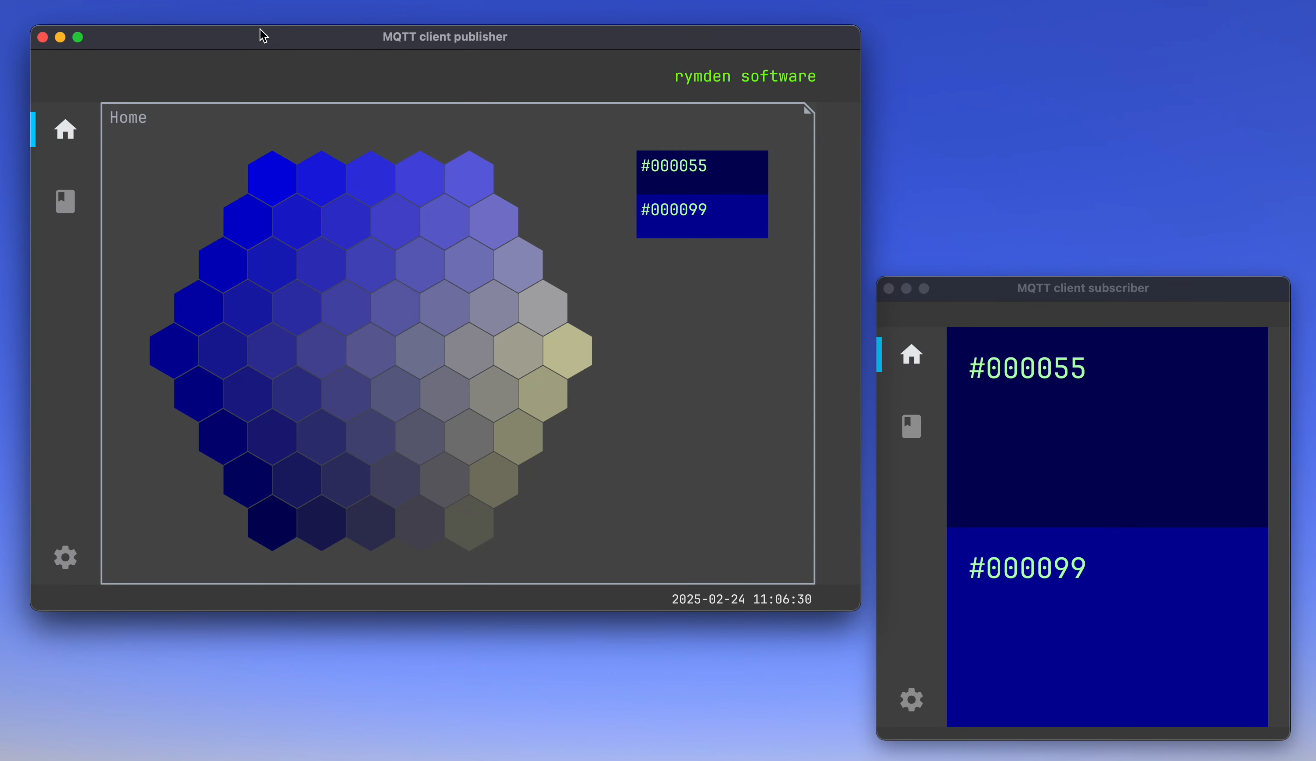Pick the center hexagon of the color grid
The height and width of the screenshot is (761, 1316).
pyautogui.click(x=371, y=351)
